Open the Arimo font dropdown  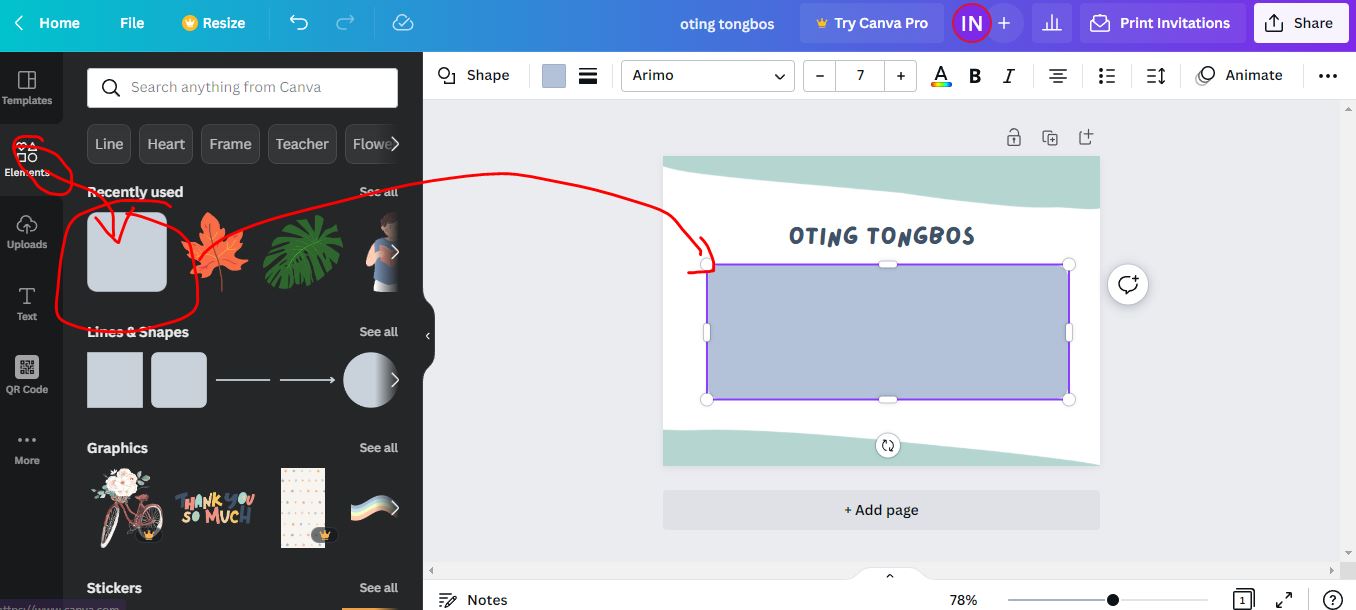pos(707,75)
